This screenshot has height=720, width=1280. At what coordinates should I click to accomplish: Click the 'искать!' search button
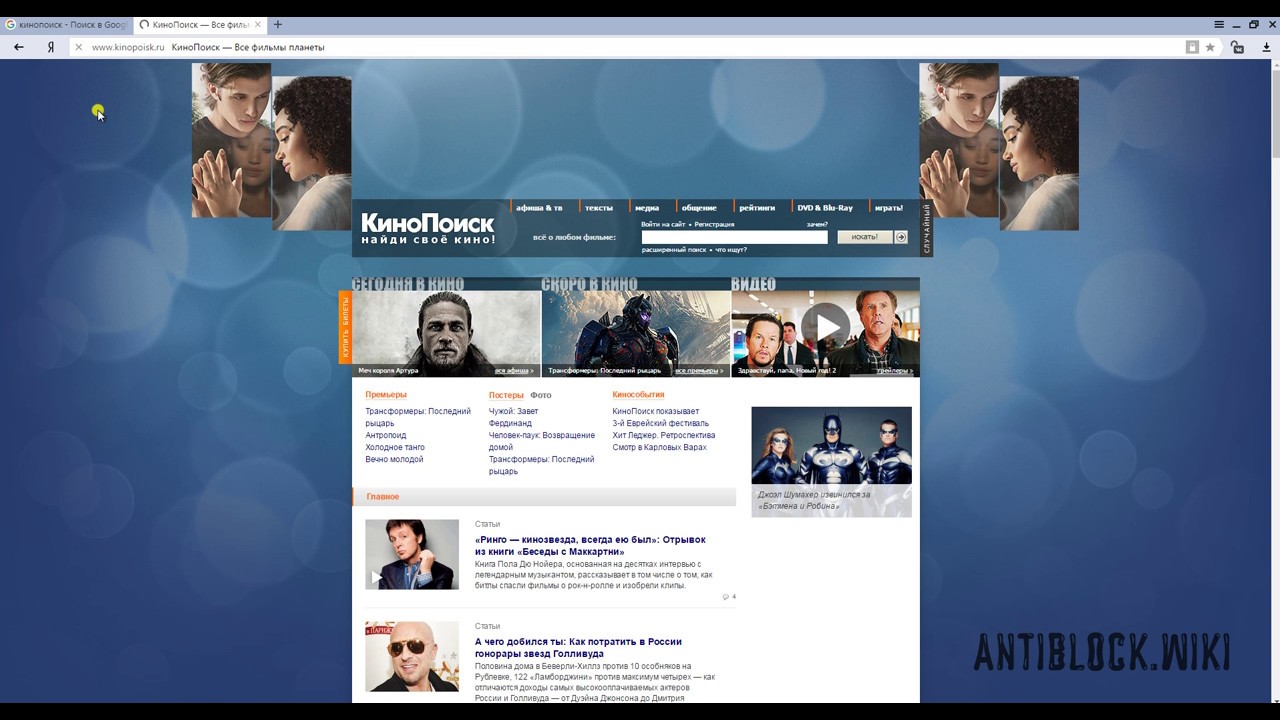864,237
